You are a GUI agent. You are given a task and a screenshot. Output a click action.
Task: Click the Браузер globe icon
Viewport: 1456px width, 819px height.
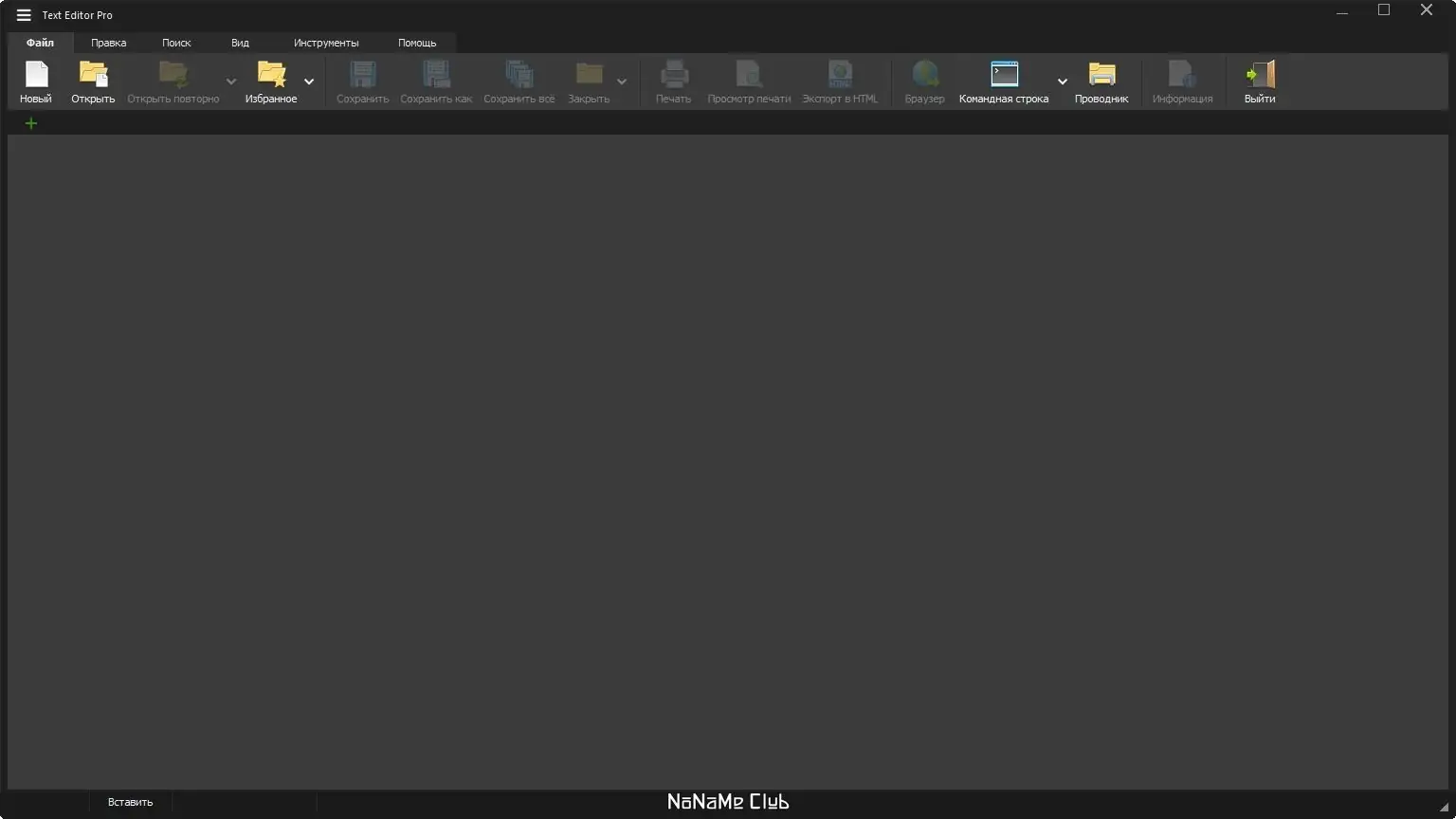coord(925,74)
